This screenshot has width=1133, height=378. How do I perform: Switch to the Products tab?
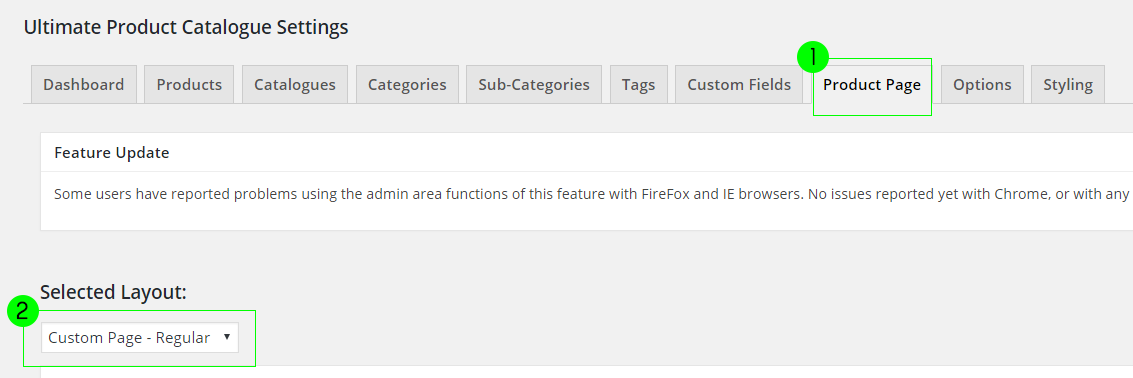click(189, 85)
